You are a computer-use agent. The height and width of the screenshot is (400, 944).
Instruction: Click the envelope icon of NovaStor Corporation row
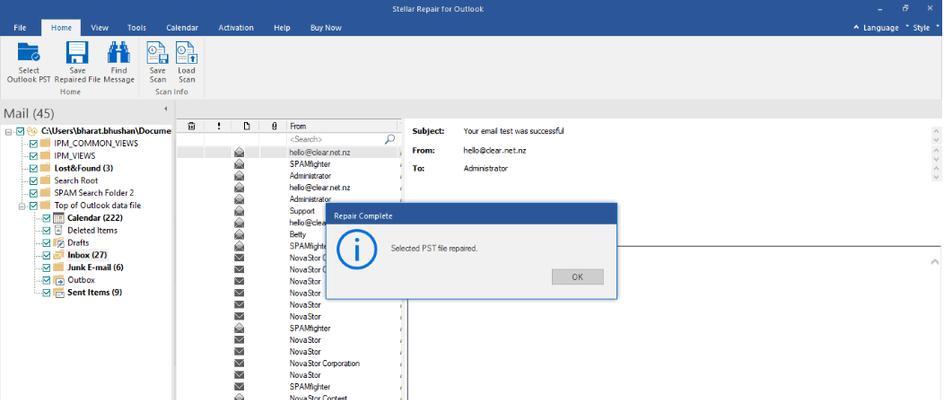pos(239,363)
